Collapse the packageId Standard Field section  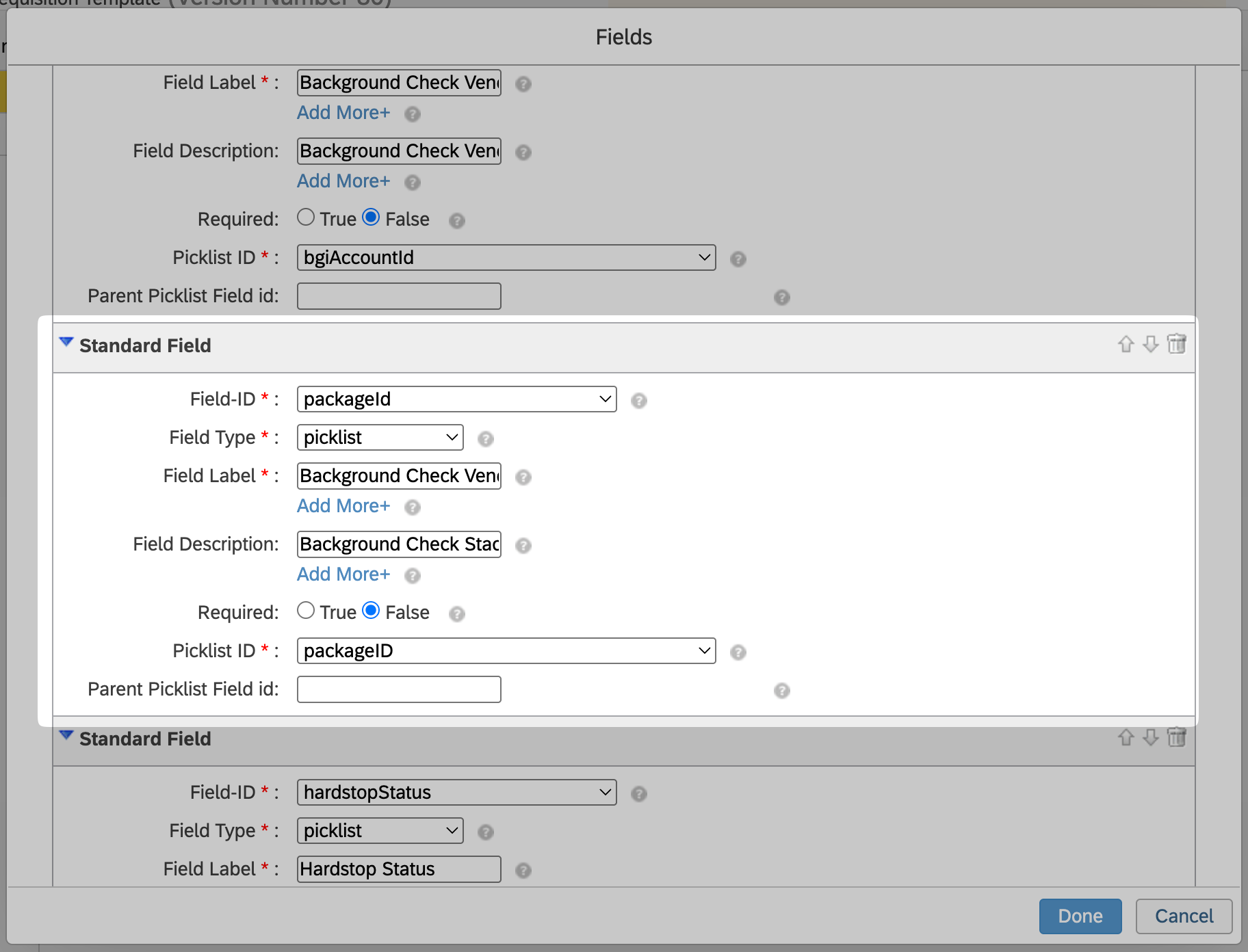tap(66, 342)
